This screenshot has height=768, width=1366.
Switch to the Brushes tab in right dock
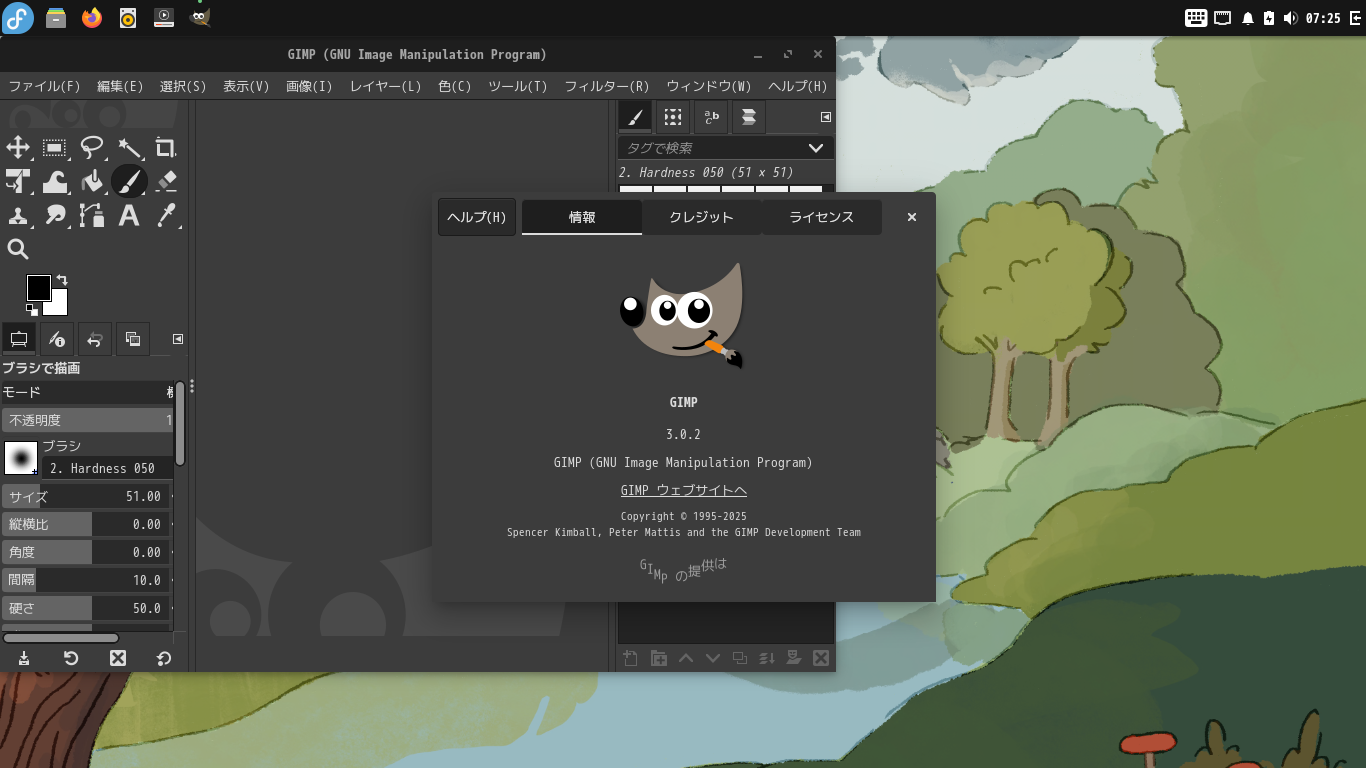coord(634,117)
